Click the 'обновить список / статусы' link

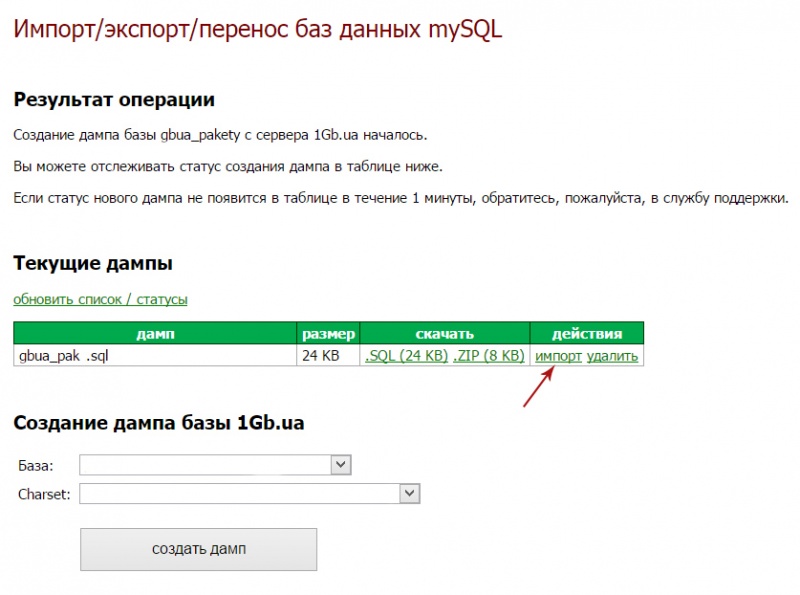100,299
